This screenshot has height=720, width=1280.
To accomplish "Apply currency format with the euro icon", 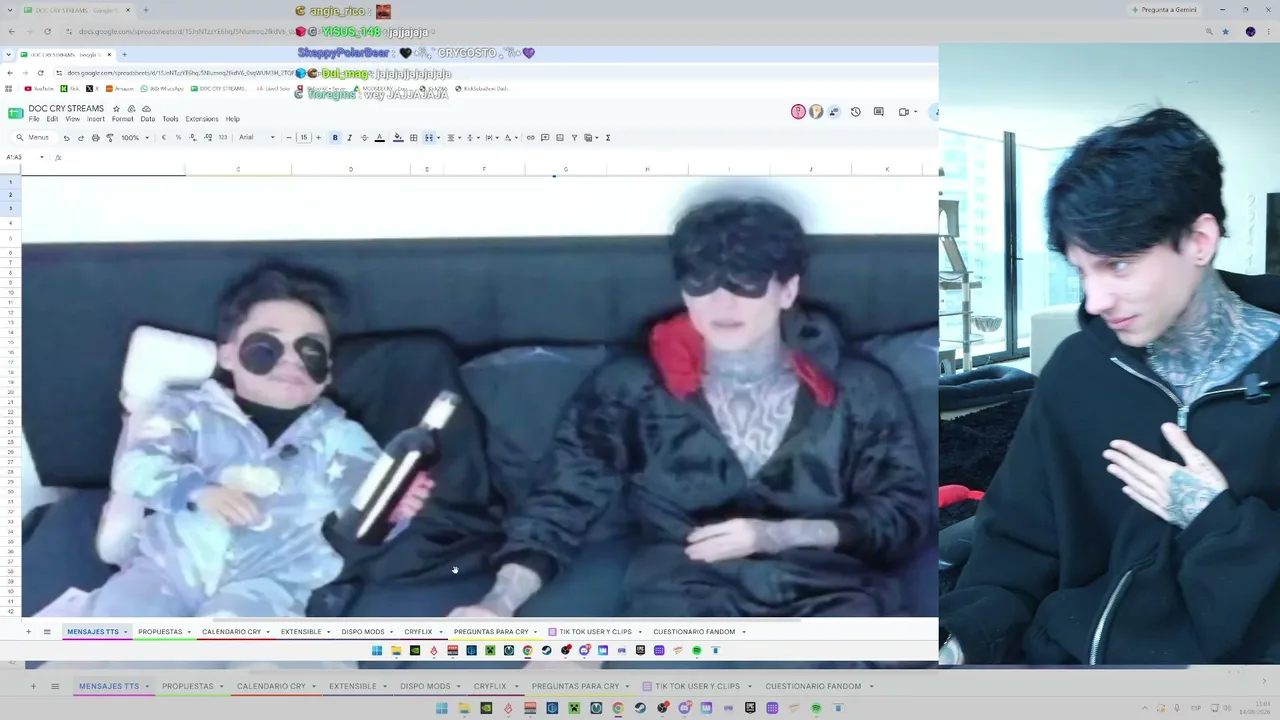I will pyautogui.click(x=164, y=138).
